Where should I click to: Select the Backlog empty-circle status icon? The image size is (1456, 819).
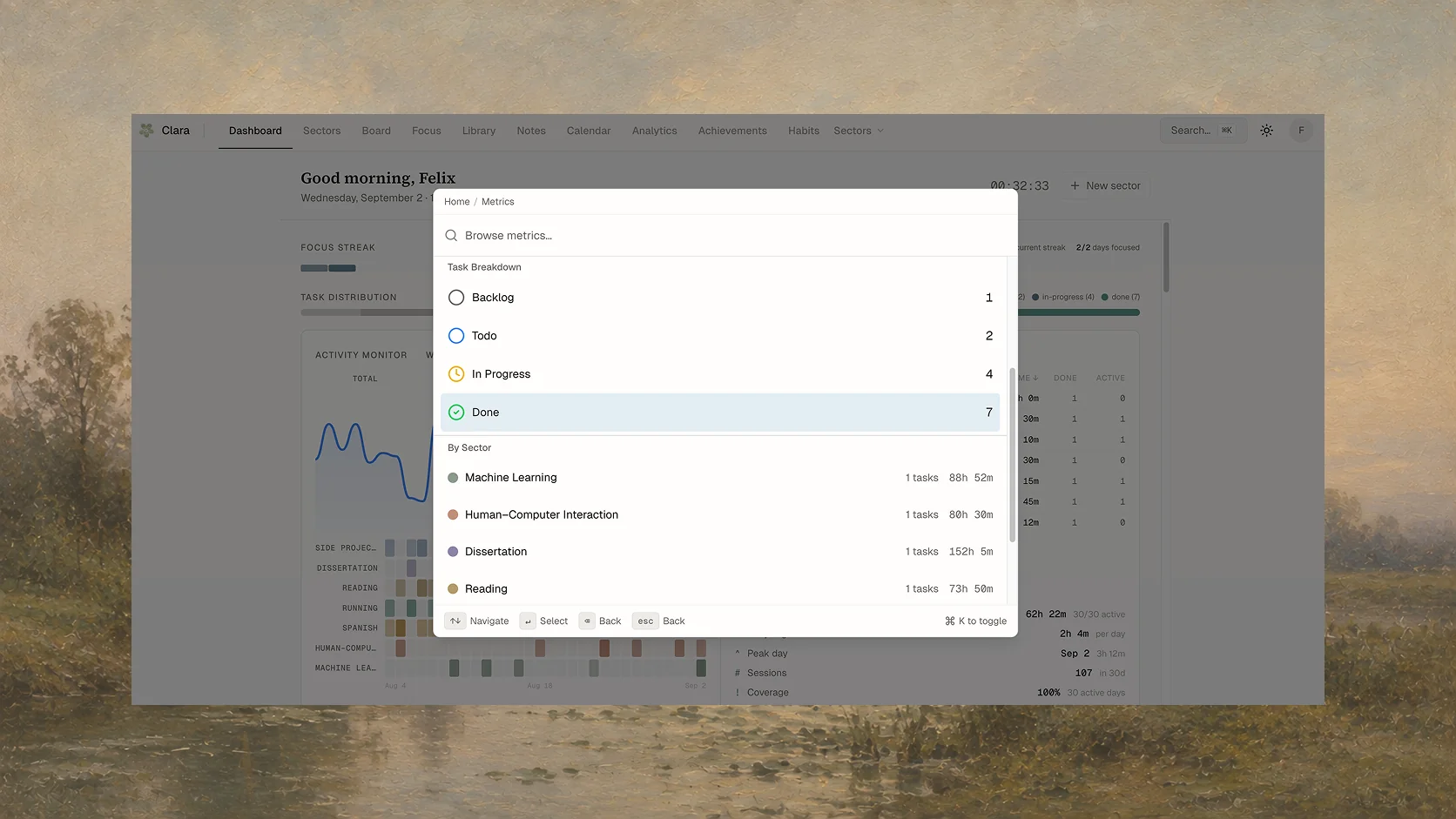[456, 298]
